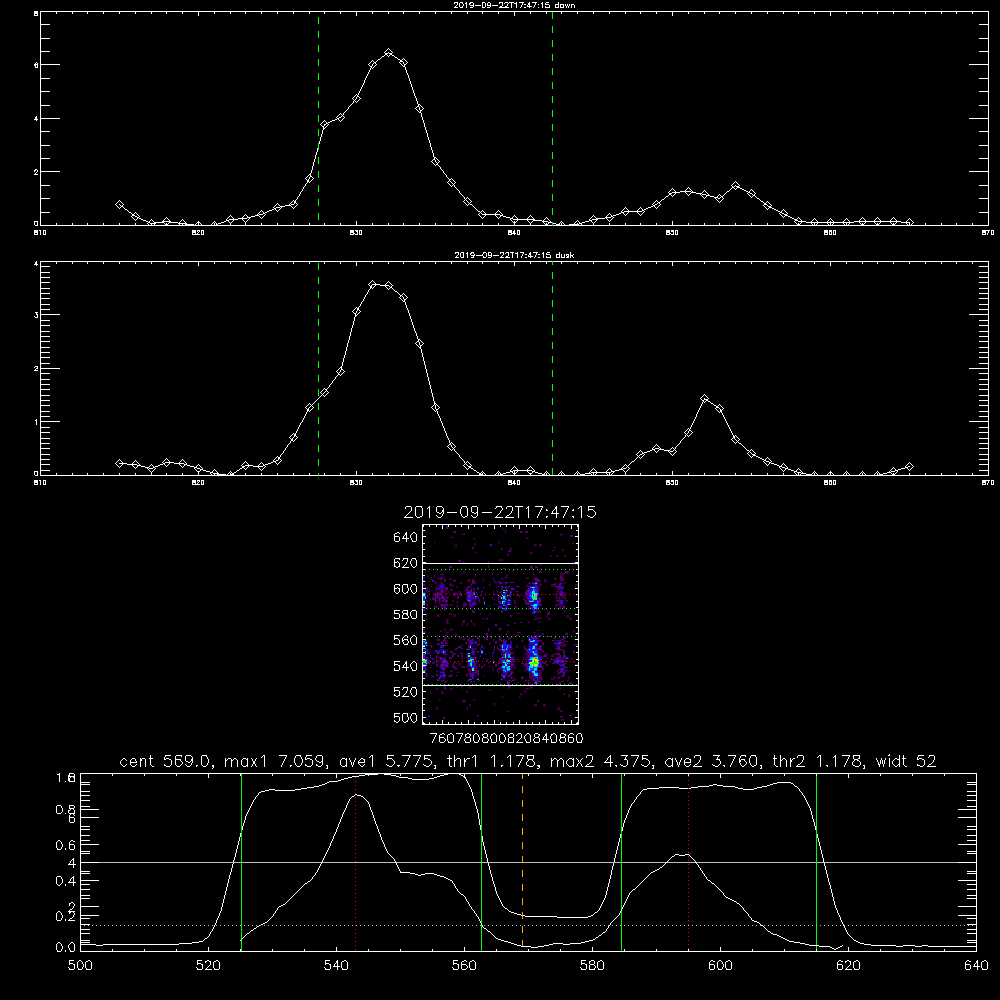Screen dimensions: 1000x1000
Task: Click the secondary peak near 854 in the dawn plot
Action: click(x=735, y=186)
